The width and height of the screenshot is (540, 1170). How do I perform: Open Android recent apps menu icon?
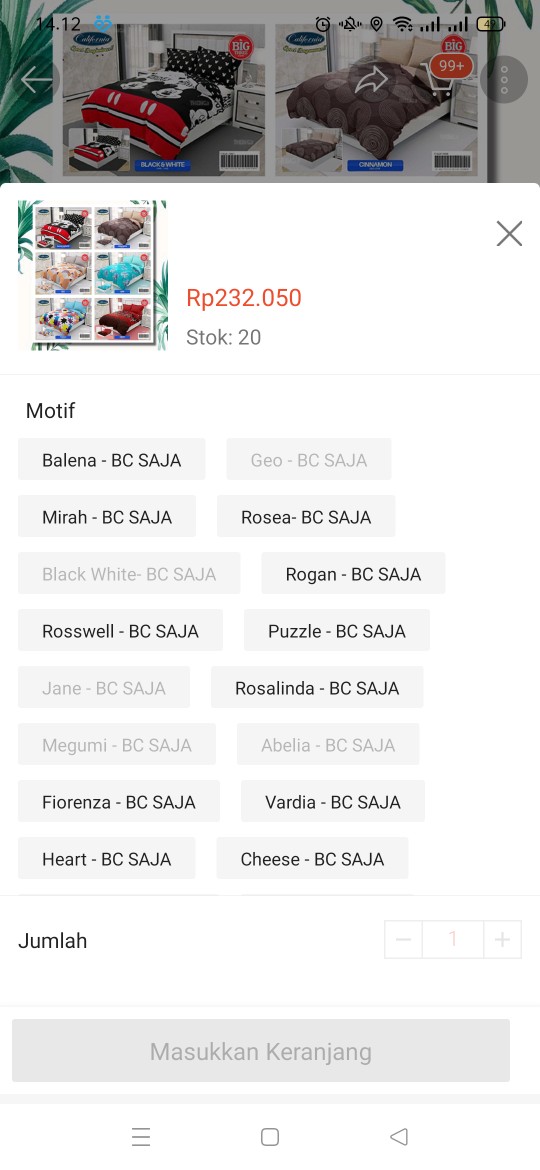tap(141, 1136)
